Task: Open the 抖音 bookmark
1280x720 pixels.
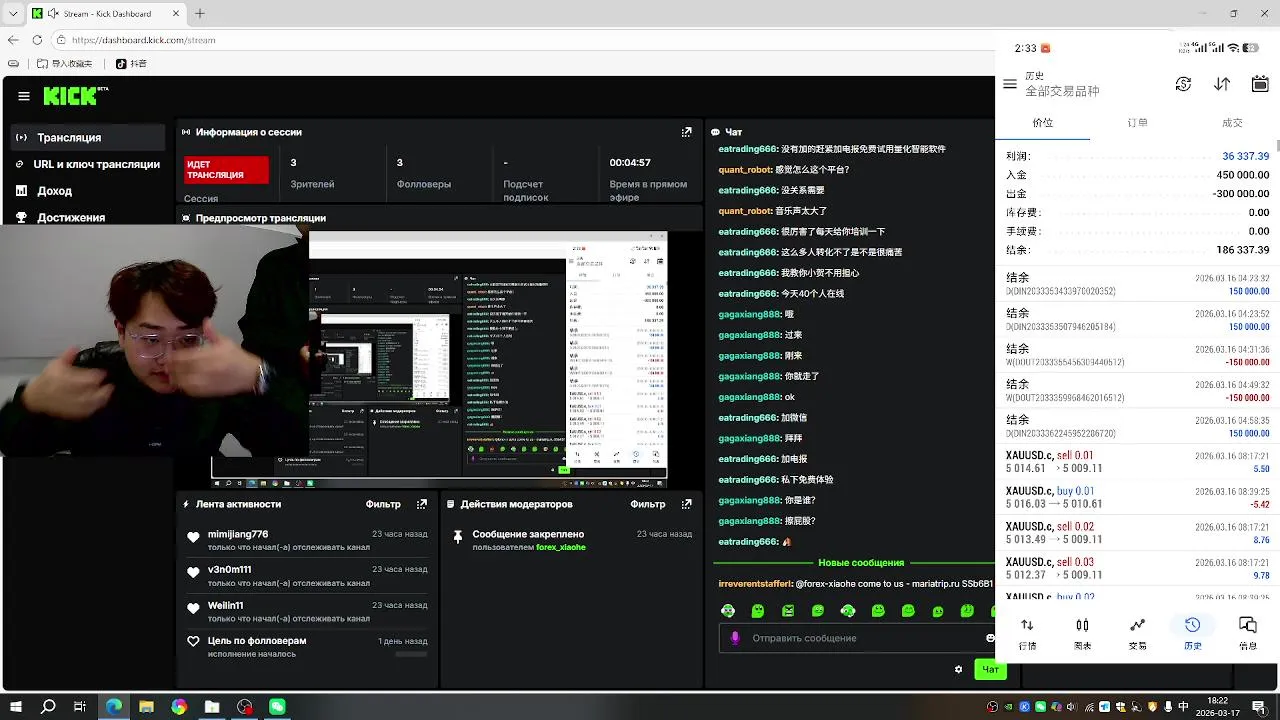Action: [131, 64]
